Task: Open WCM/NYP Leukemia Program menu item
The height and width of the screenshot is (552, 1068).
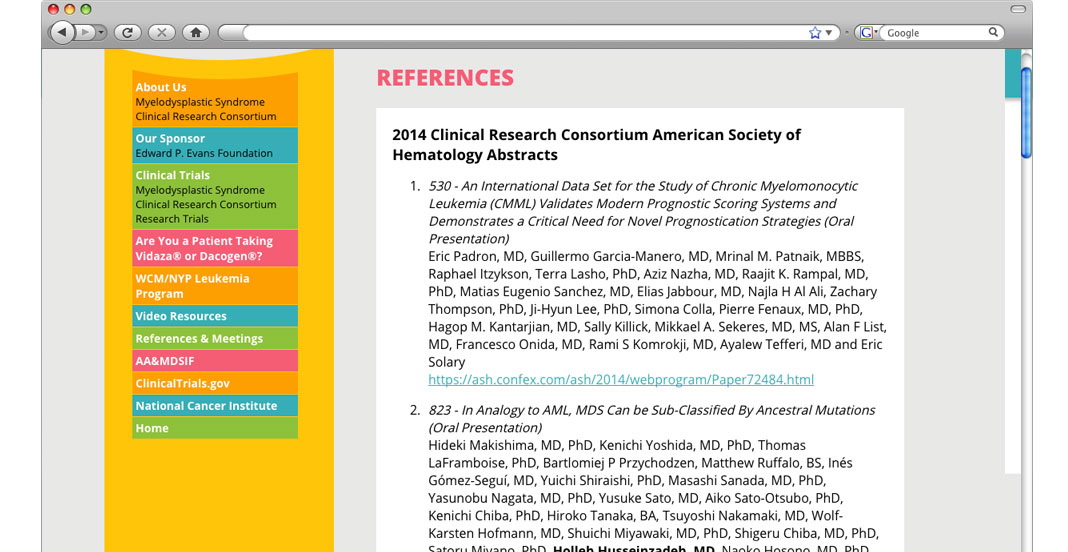Action: tap(215, 286)
